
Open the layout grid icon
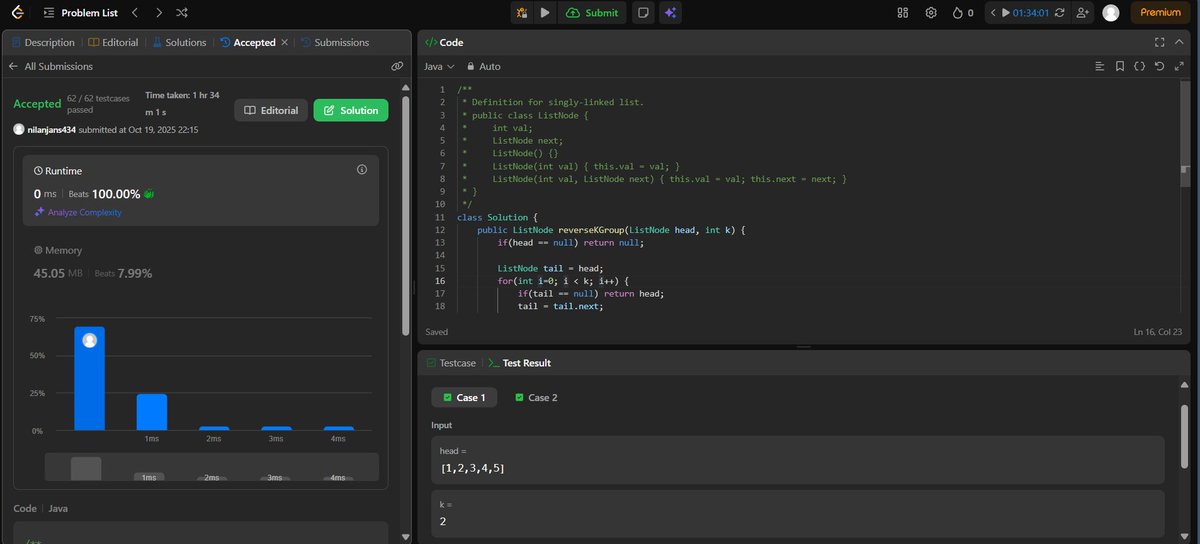pyautogui.click(x=902, y=13)
